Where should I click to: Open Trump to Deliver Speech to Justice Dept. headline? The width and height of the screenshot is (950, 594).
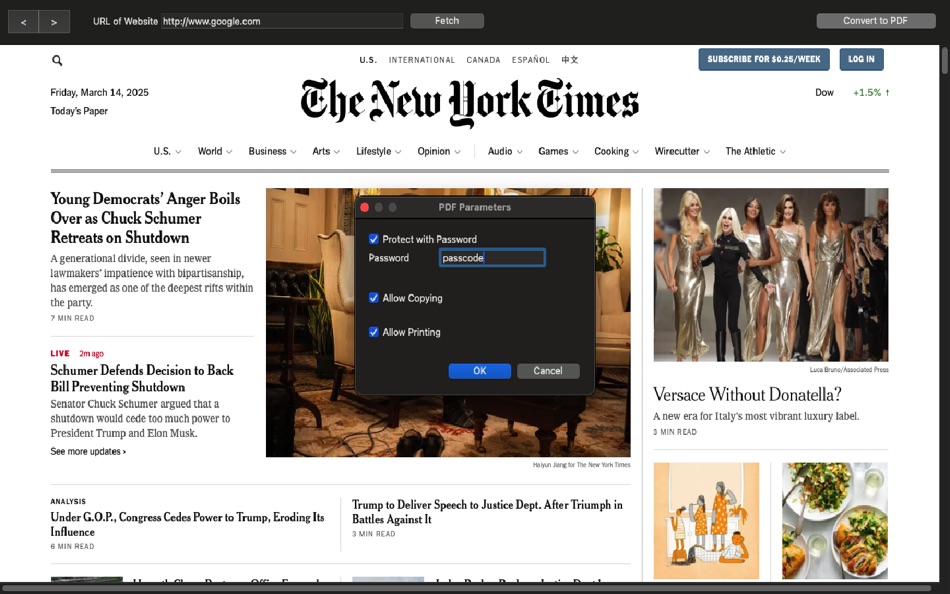(x=487, y=512)
